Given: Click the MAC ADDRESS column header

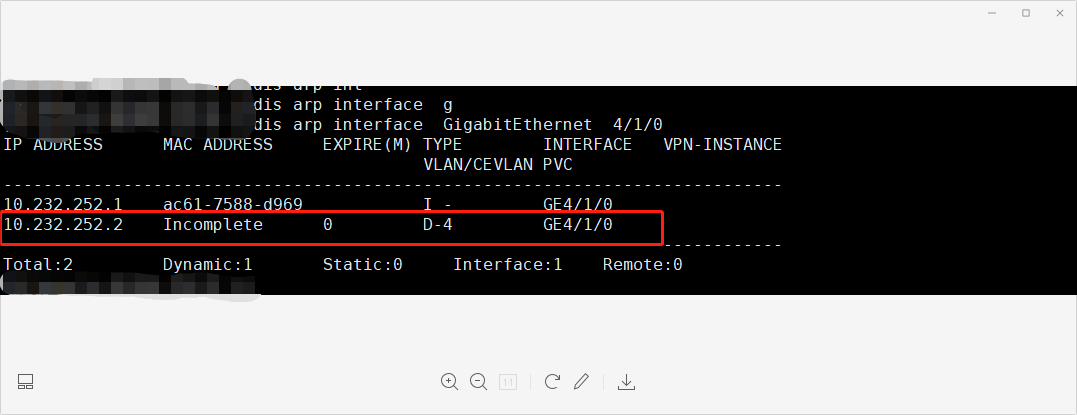Looking at the screenshot, I should pyautogui.click(x=218, y=145).
